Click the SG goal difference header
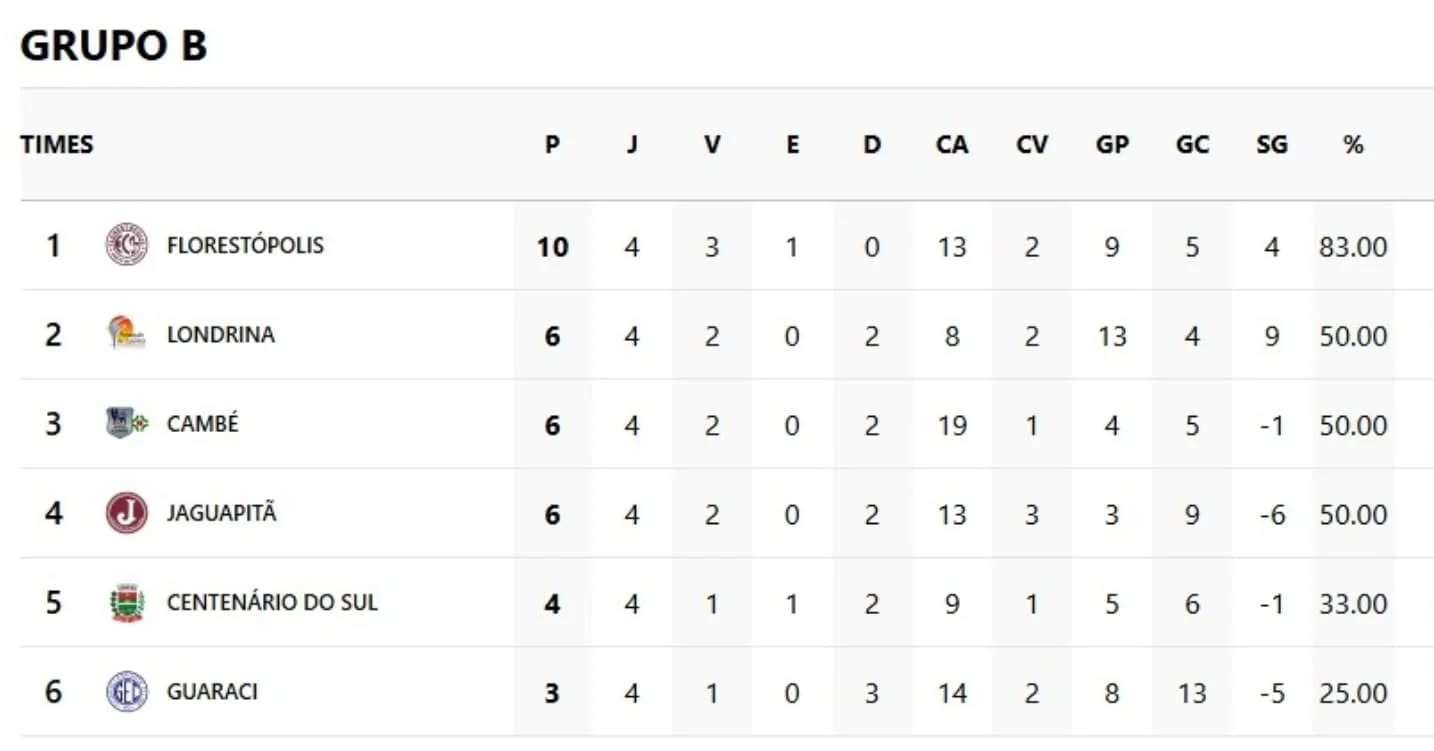Screen dimensions: 1434x751 pos(1272,145)
